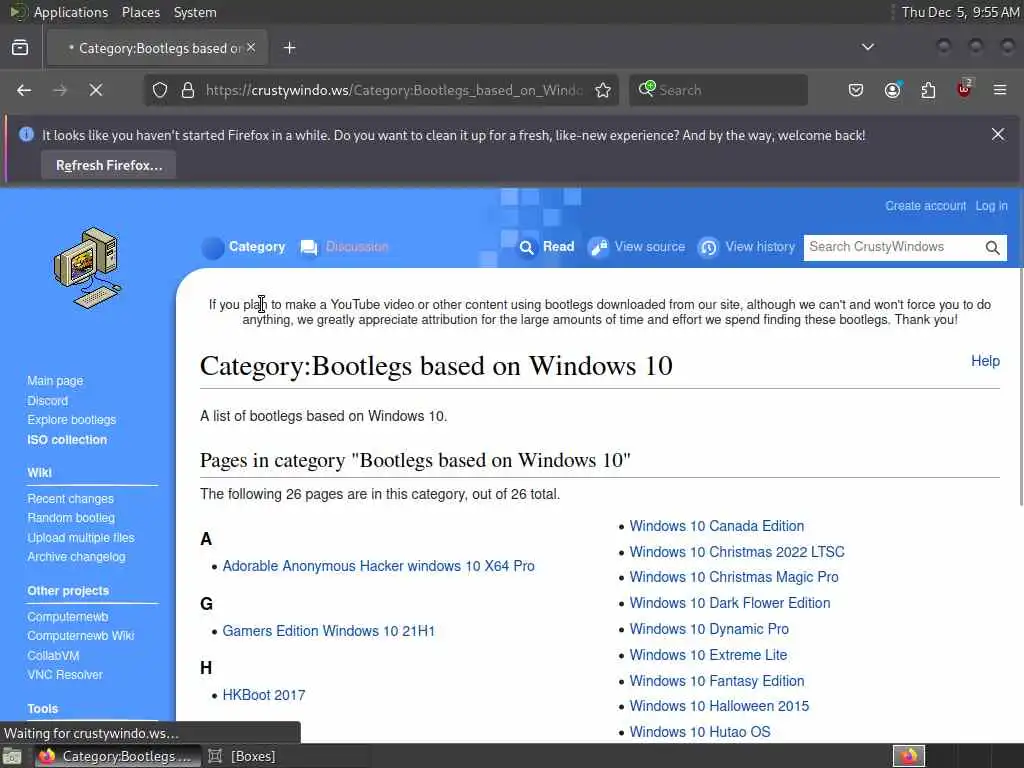Switch to the Discussion tab
Viewport: 1024px width, 768px height.
(357, 246)
